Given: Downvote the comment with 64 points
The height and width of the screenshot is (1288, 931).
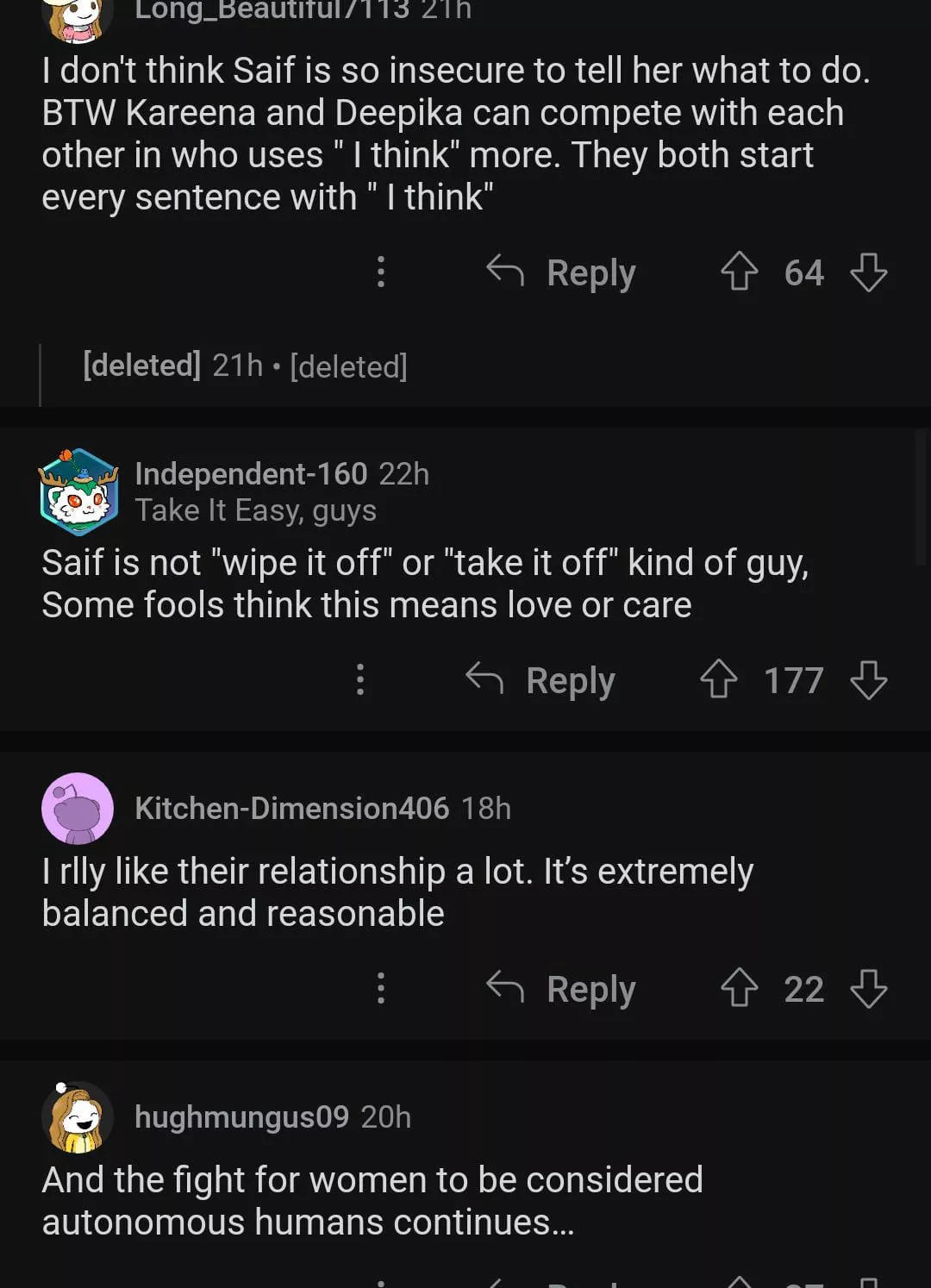Looking at the screenshot, I should (x=868, y=272).
